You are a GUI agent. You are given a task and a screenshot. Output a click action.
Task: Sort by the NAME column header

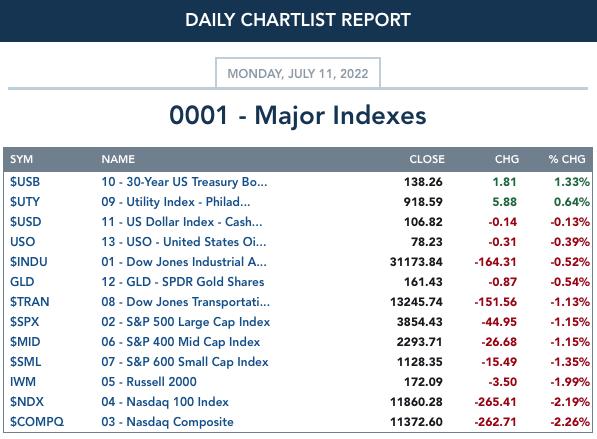click(118, 159)
